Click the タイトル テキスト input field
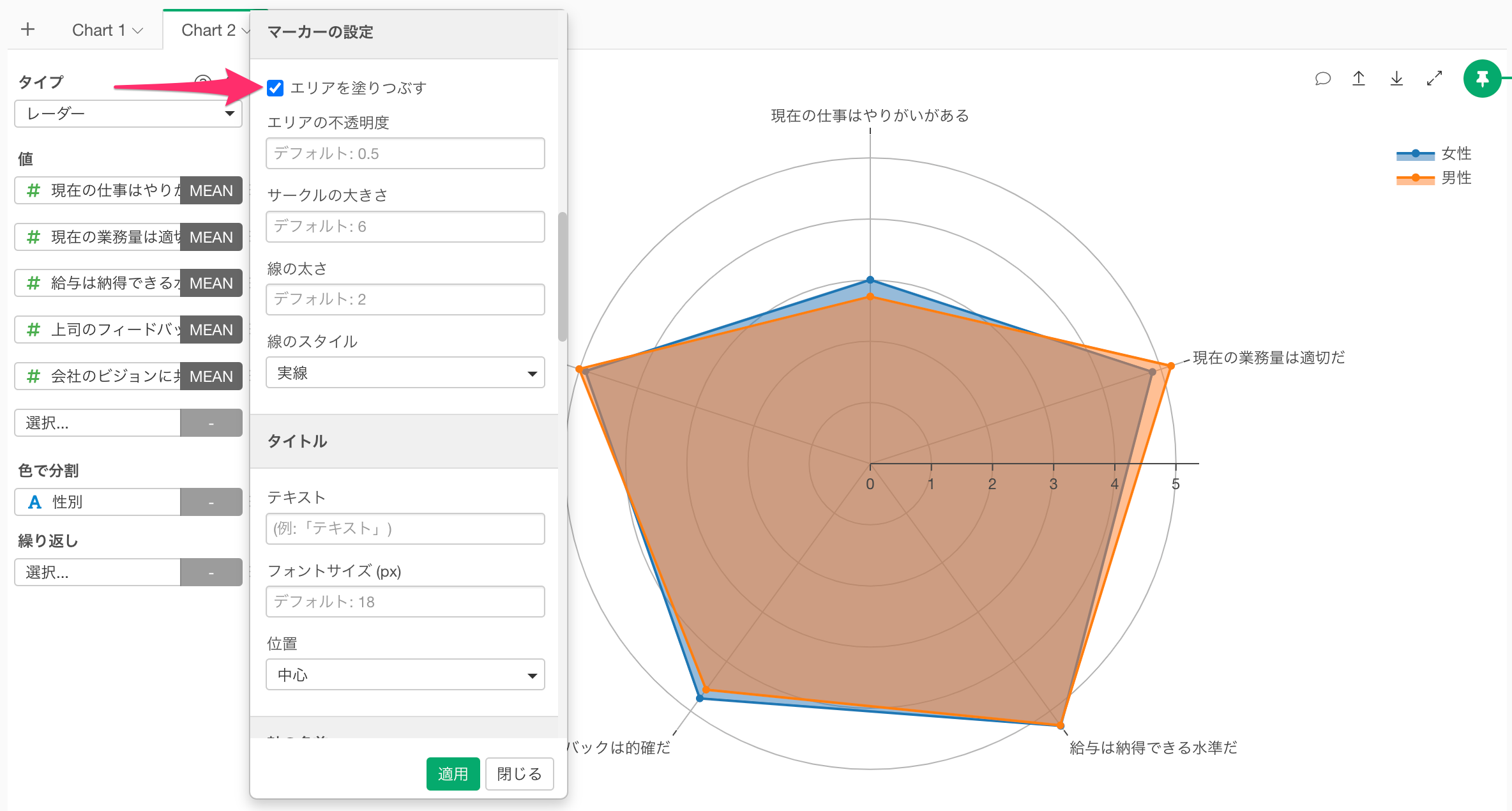The image size is (1512, 811). 405,529
